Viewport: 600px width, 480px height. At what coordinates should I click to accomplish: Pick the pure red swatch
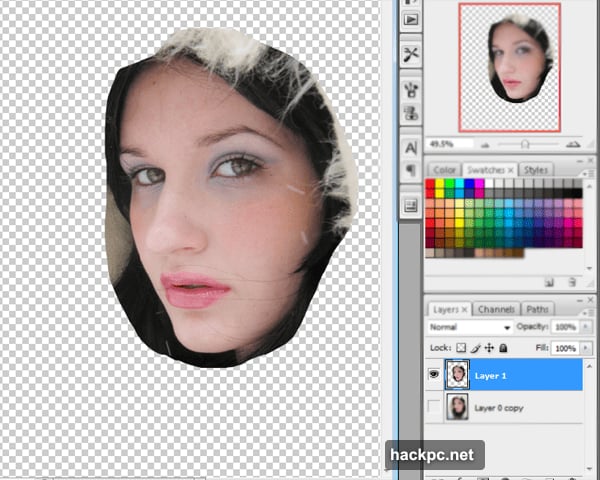pyautogui.click(x=430, y=184)
